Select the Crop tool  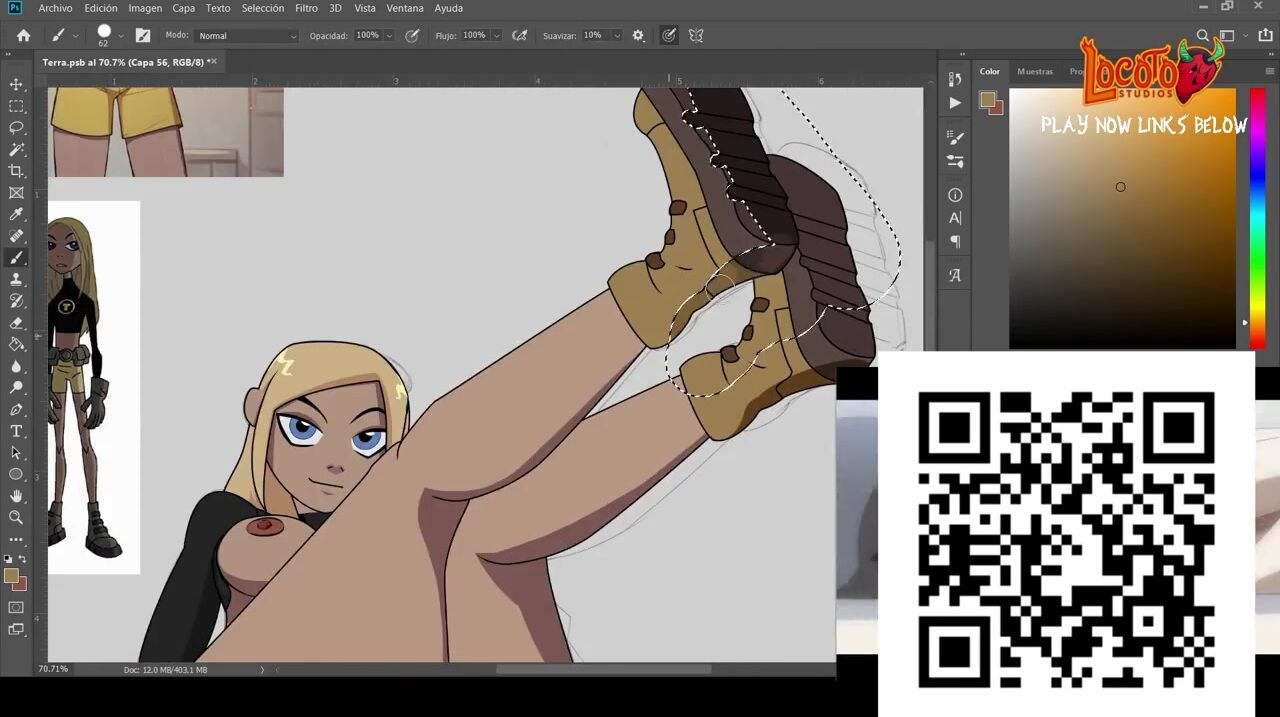click(x=16, y=171)
